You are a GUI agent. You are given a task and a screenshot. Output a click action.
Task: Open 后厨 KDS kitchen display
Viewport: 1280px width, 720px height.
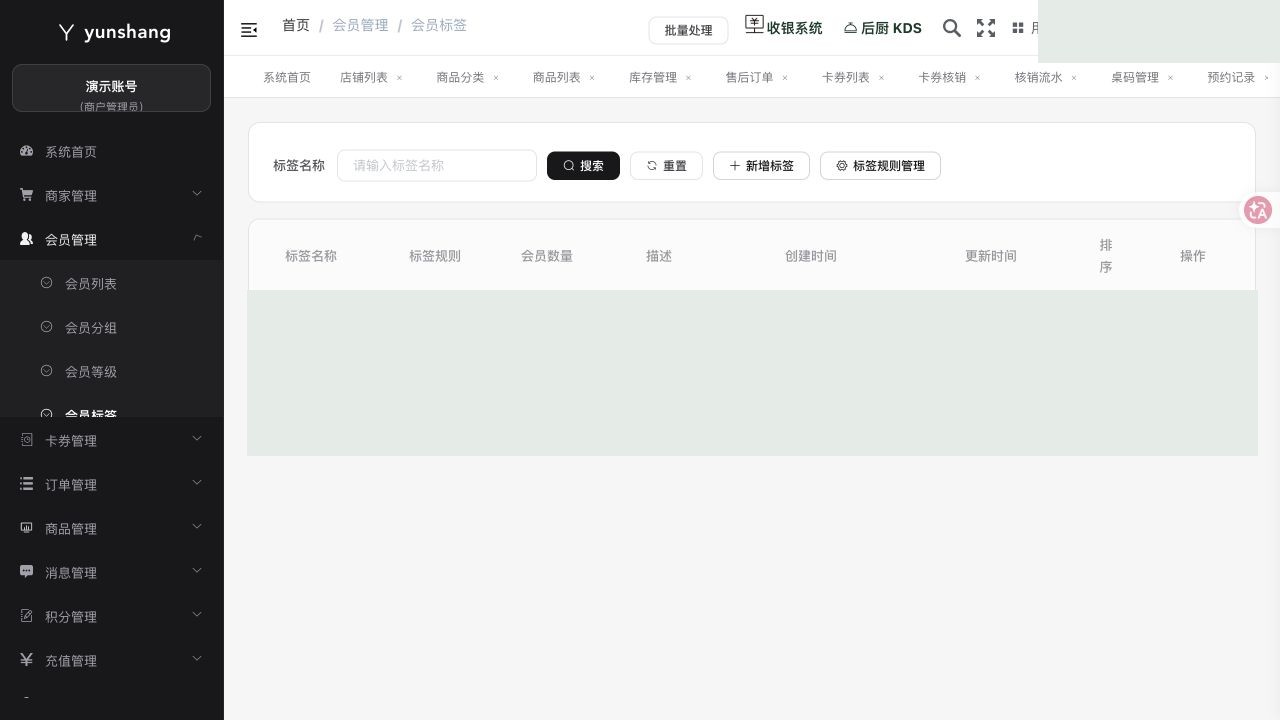tap(883, 28)
